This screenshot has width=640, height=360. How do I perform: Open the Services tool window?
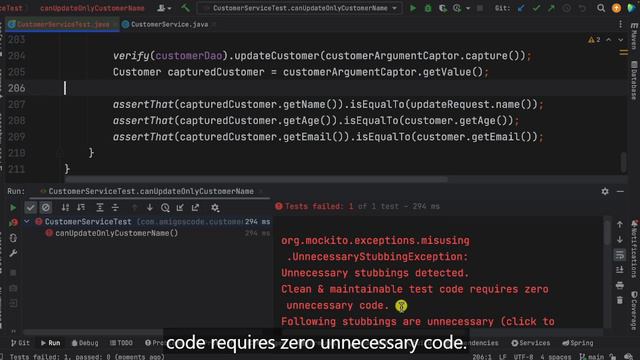click(531, 343)
